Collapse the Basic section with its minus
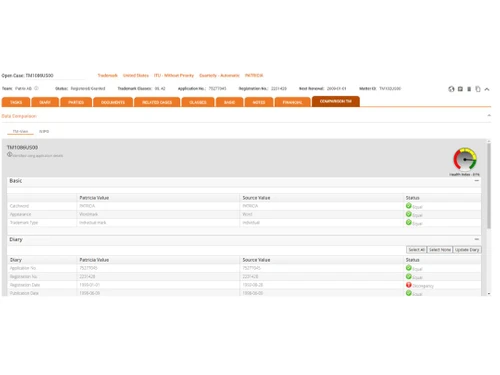500x375 pixels. 477,181
